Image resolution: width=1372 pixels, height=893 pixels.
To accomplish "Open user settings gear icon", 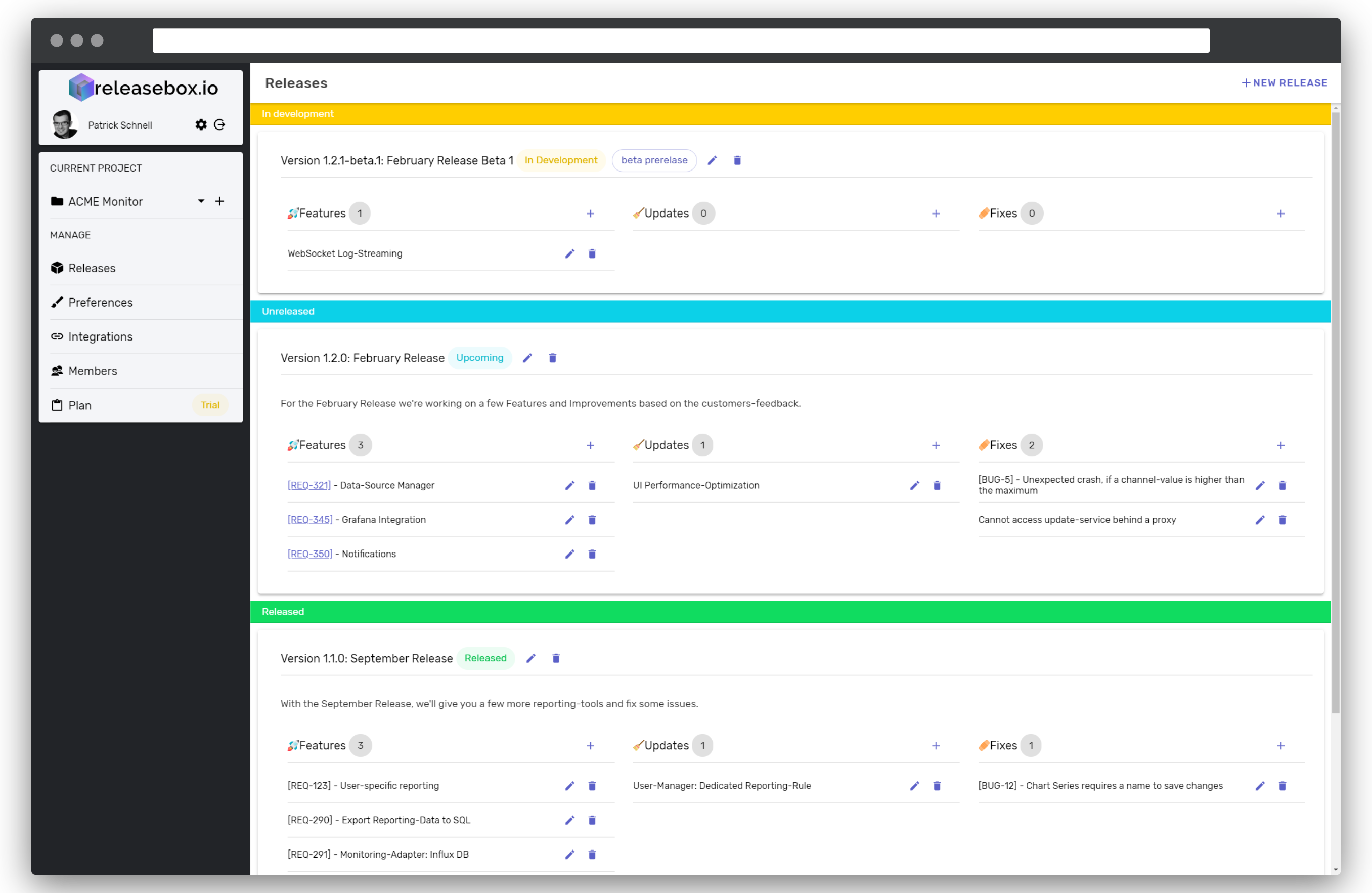I will click(201, 124).
